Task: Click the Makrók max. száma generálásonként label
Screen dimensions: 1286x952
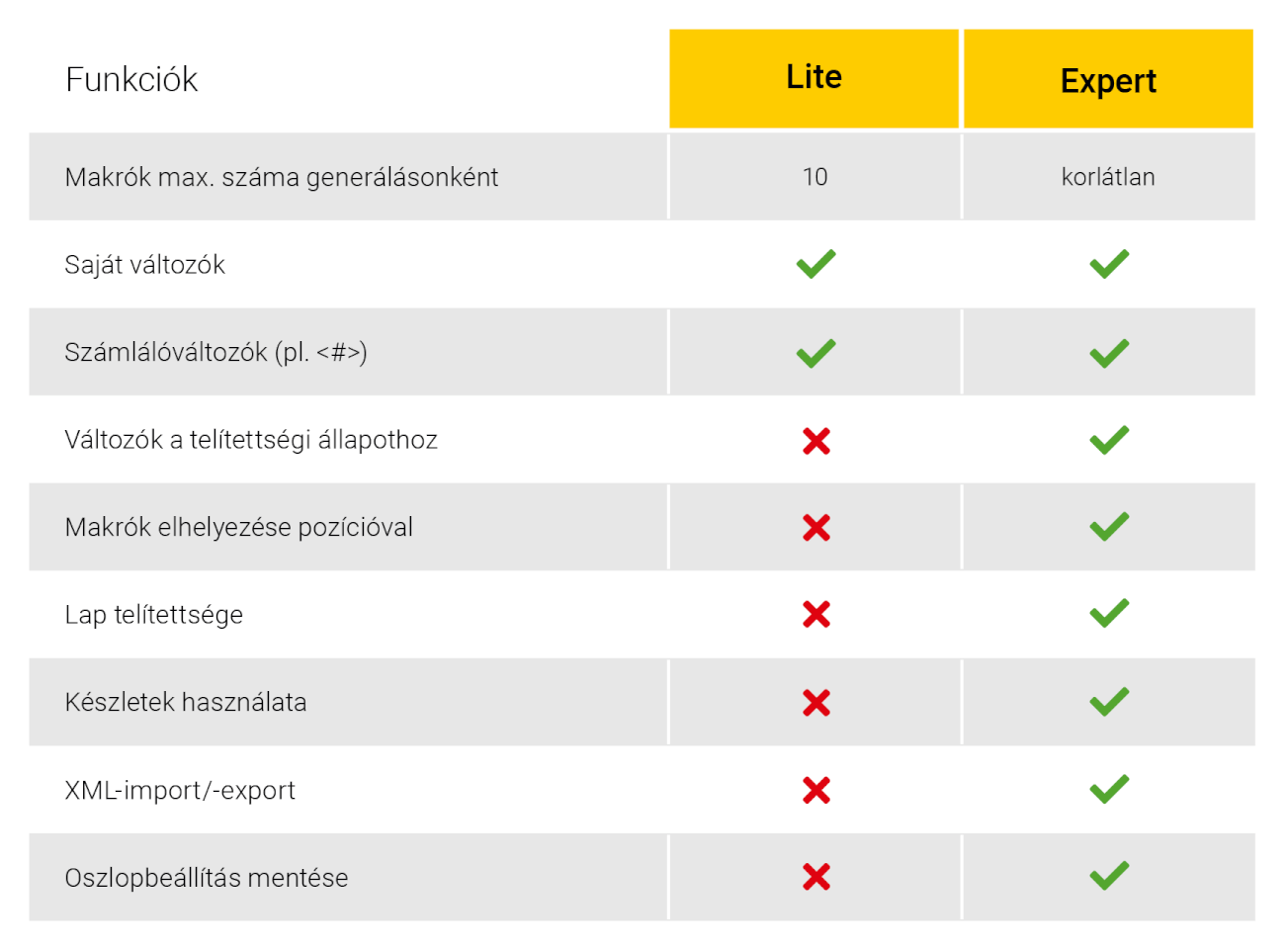Action: [x=282, y=177]
